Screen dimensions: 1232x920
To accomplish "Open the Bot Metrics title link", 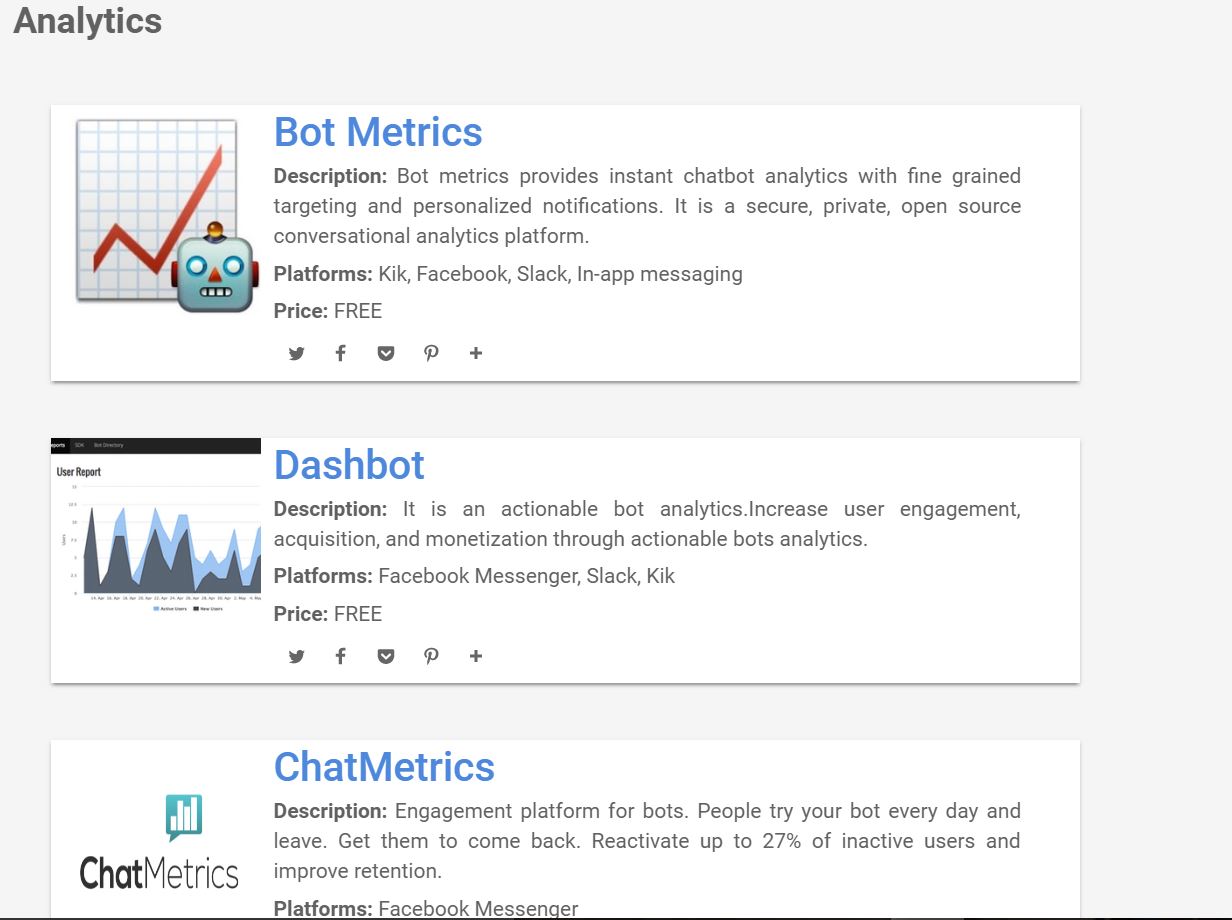I will pos(378,132).
